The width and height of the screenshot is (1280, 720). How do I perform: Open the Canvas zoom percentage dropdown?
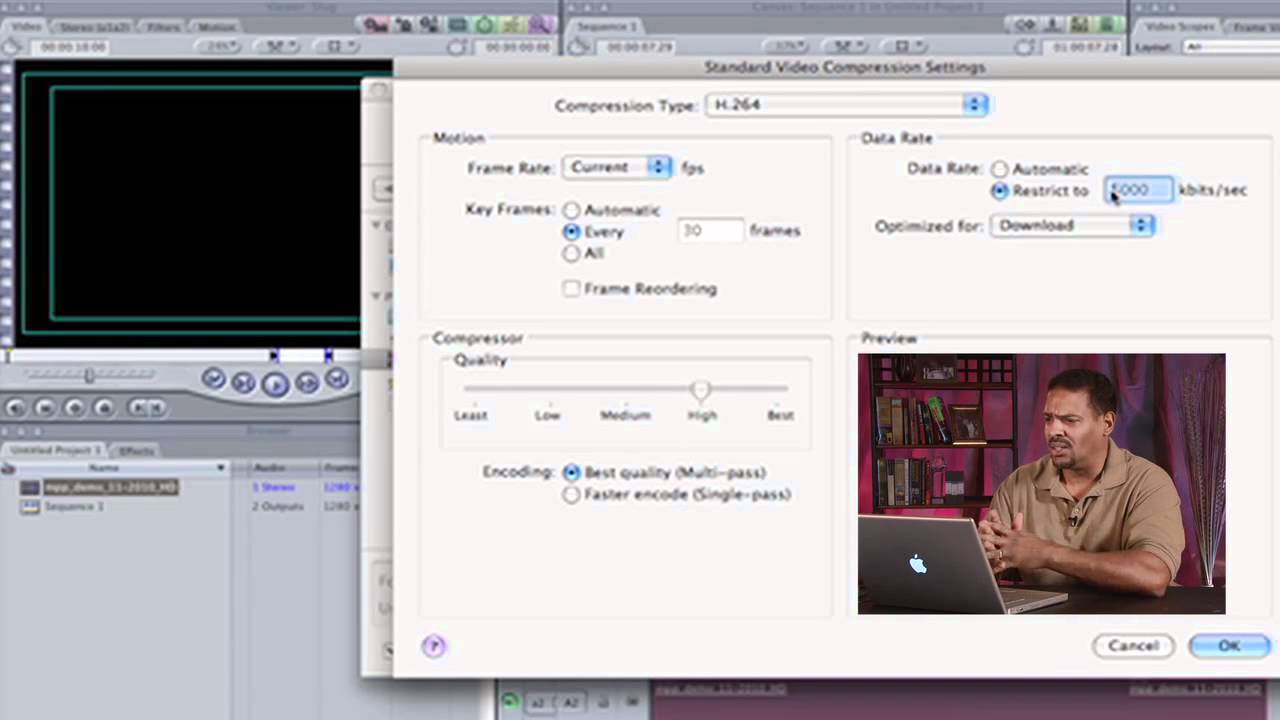(x=785, y=47)
